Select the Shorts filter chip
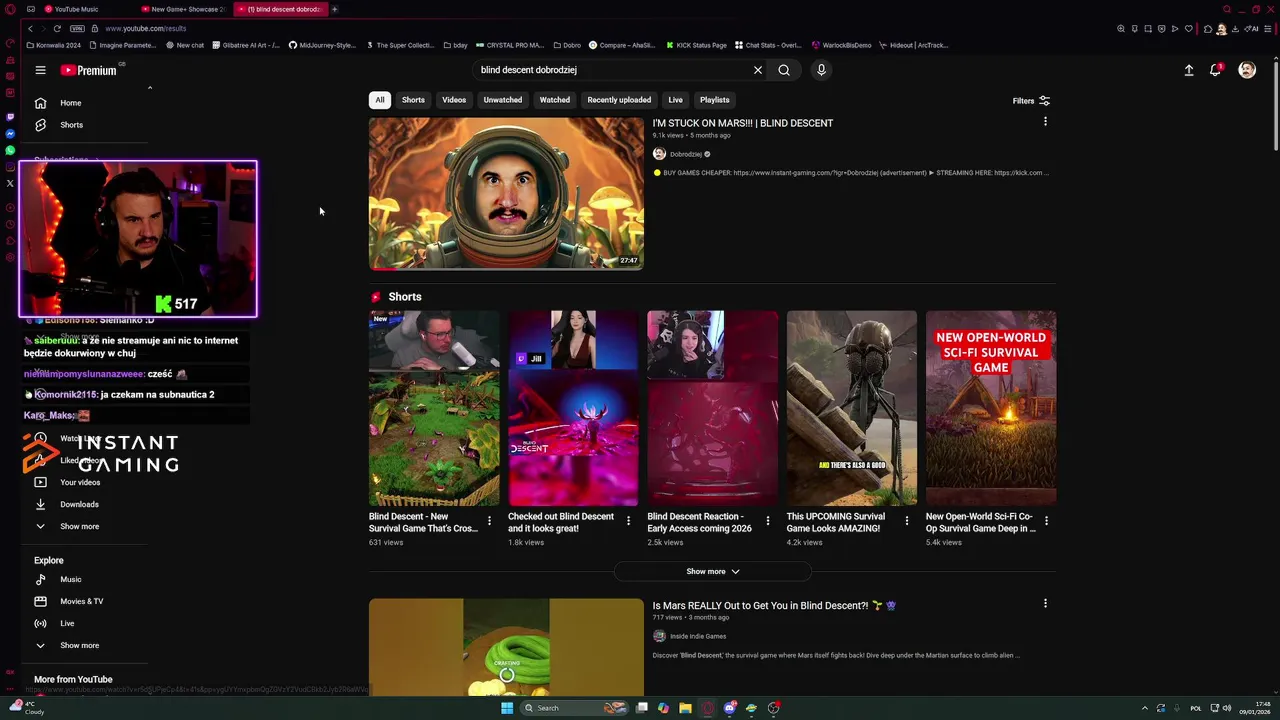The width and height of the screenshot is (1280, 720). (413, 100)
